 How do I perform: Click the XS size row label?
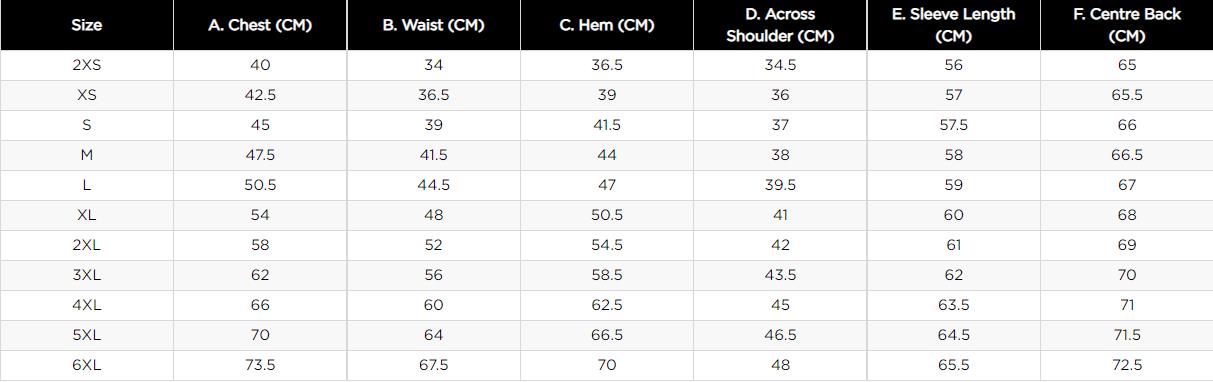[87, 95]
